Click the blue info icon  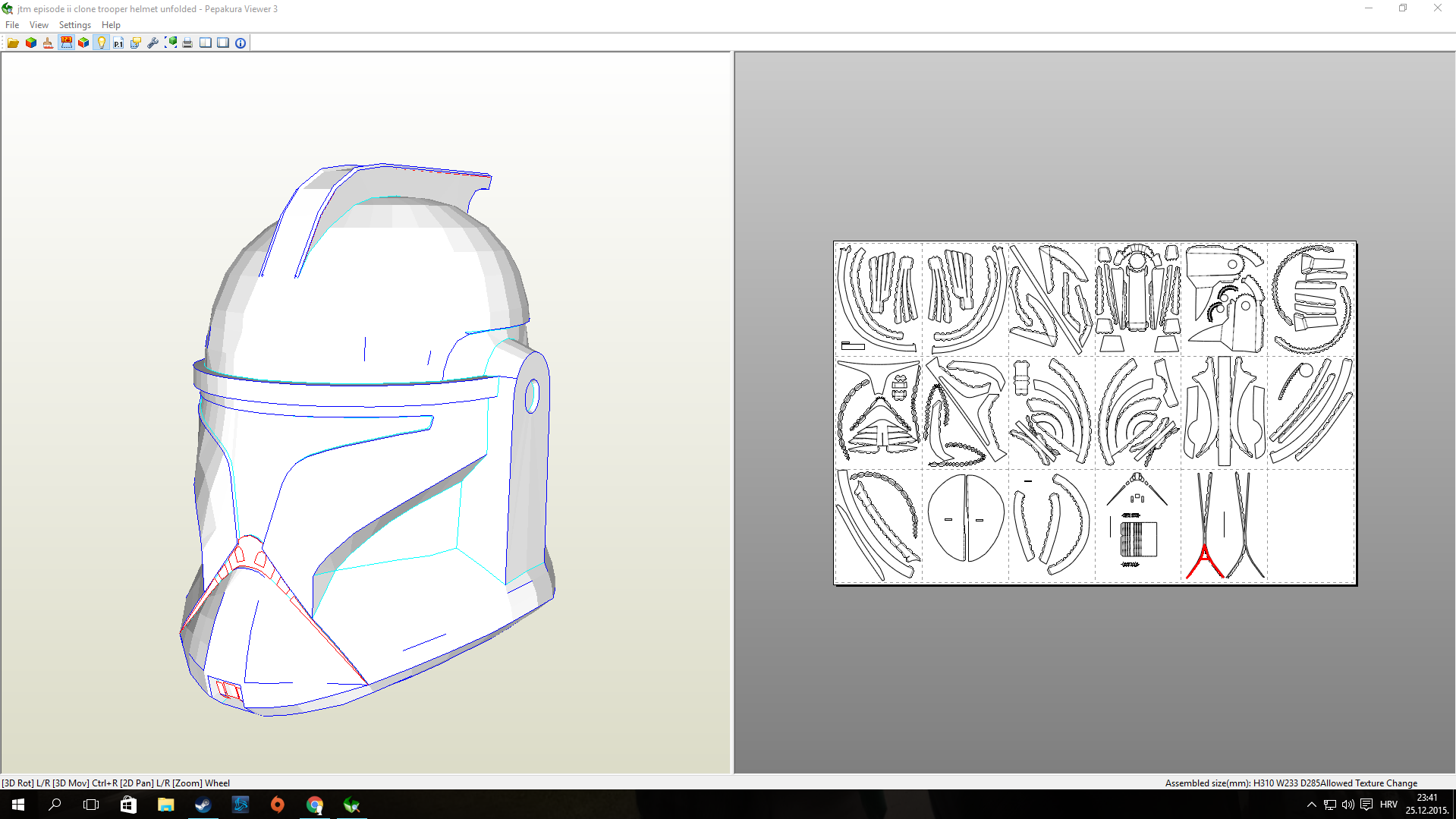point(241,43)
